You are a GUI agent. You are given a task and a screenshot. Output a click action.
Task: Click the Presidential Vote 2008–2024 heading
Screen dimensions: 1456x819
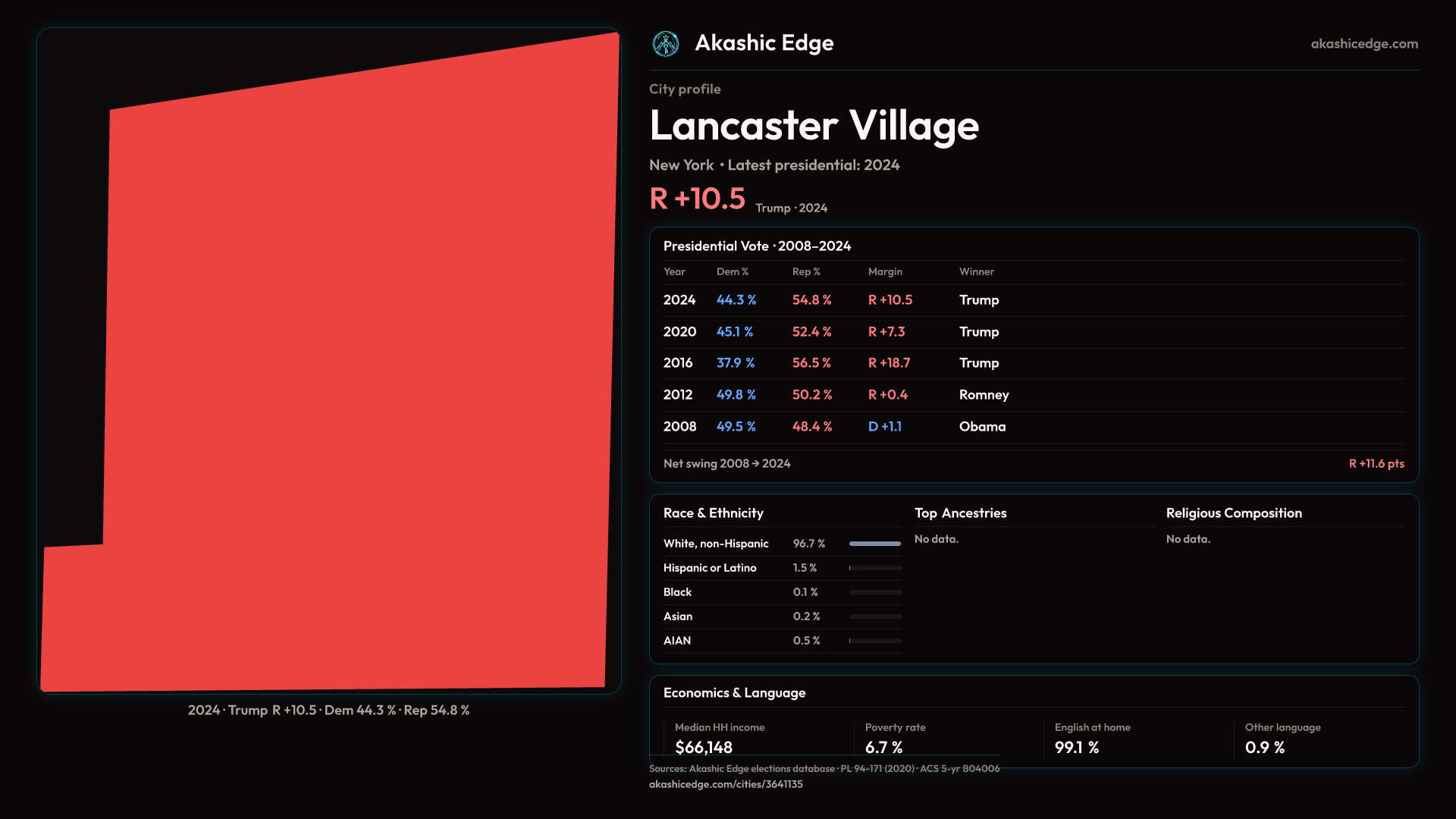point(757,246)
